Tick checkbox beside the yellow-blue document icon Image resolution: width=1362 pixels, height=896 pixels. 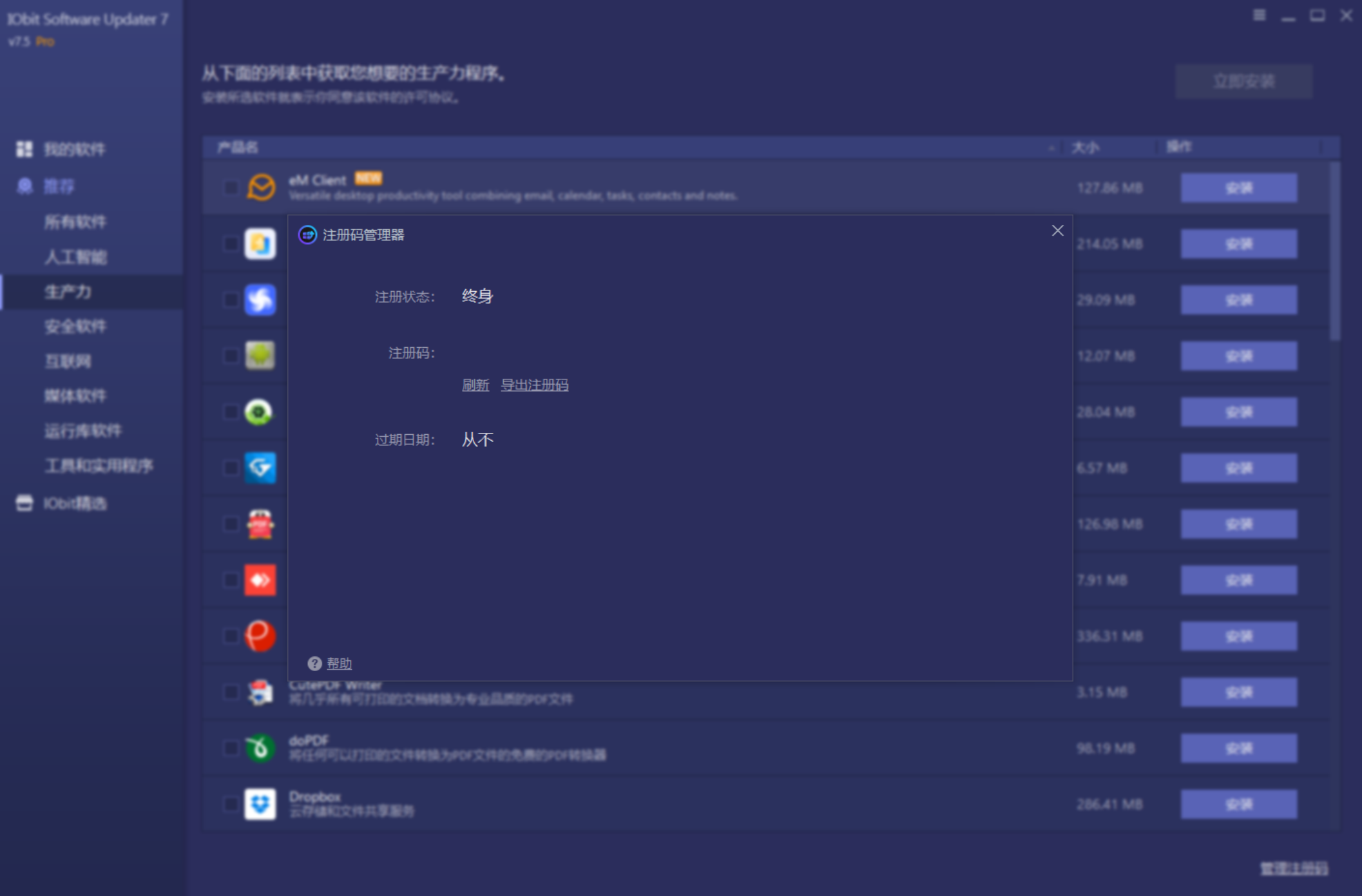pos(231,244)
